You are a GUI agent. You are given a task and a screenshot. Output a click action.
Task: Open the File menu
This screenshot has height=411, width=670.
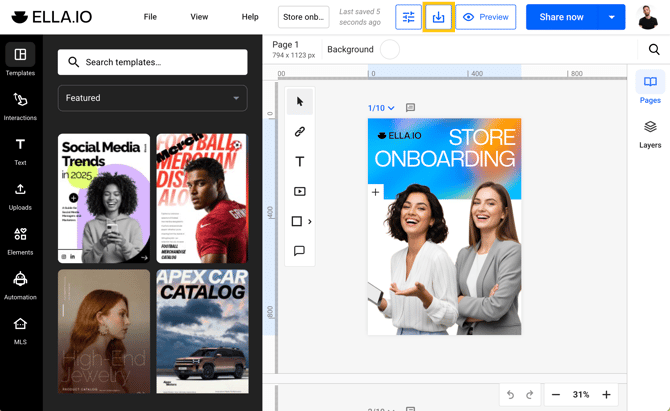coord(150,17)
